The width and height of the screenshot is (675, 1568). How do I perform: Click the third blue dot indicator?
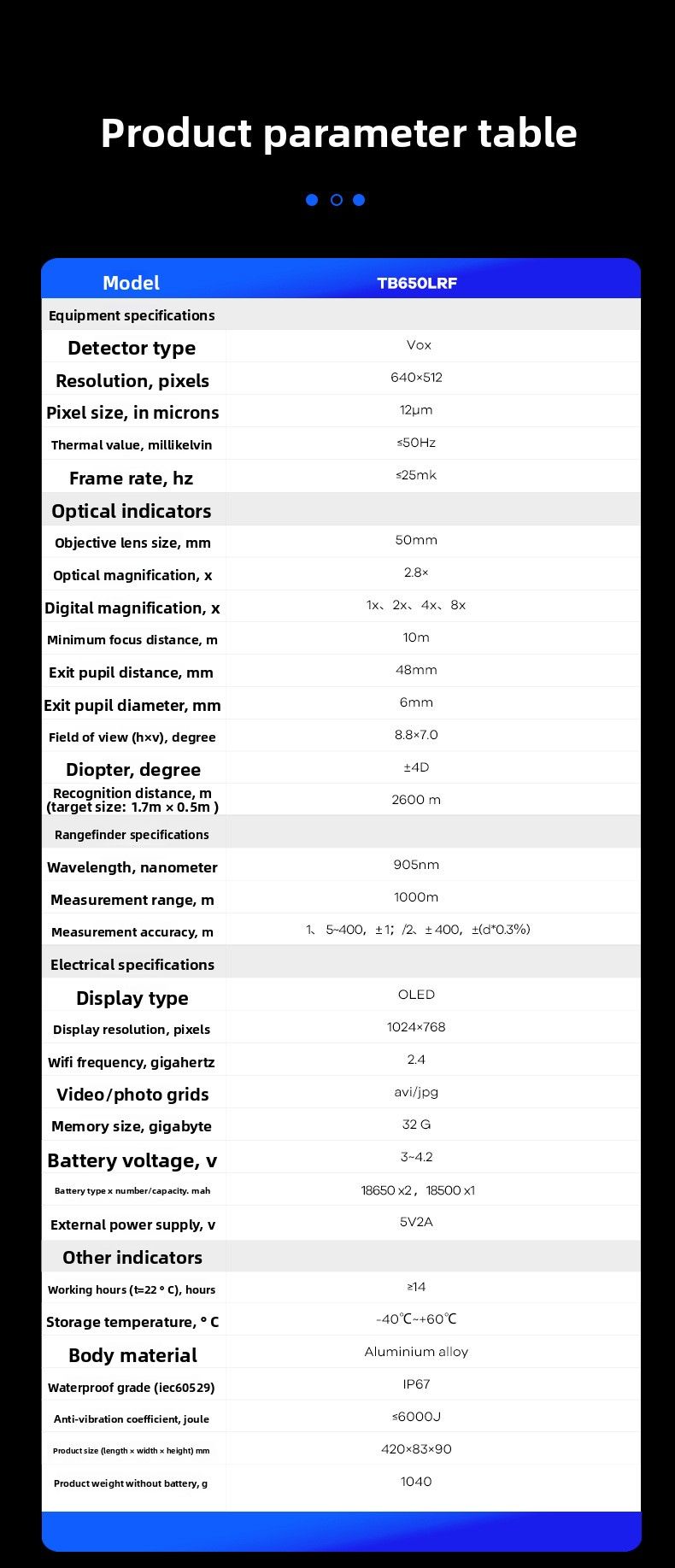point(359,200)
